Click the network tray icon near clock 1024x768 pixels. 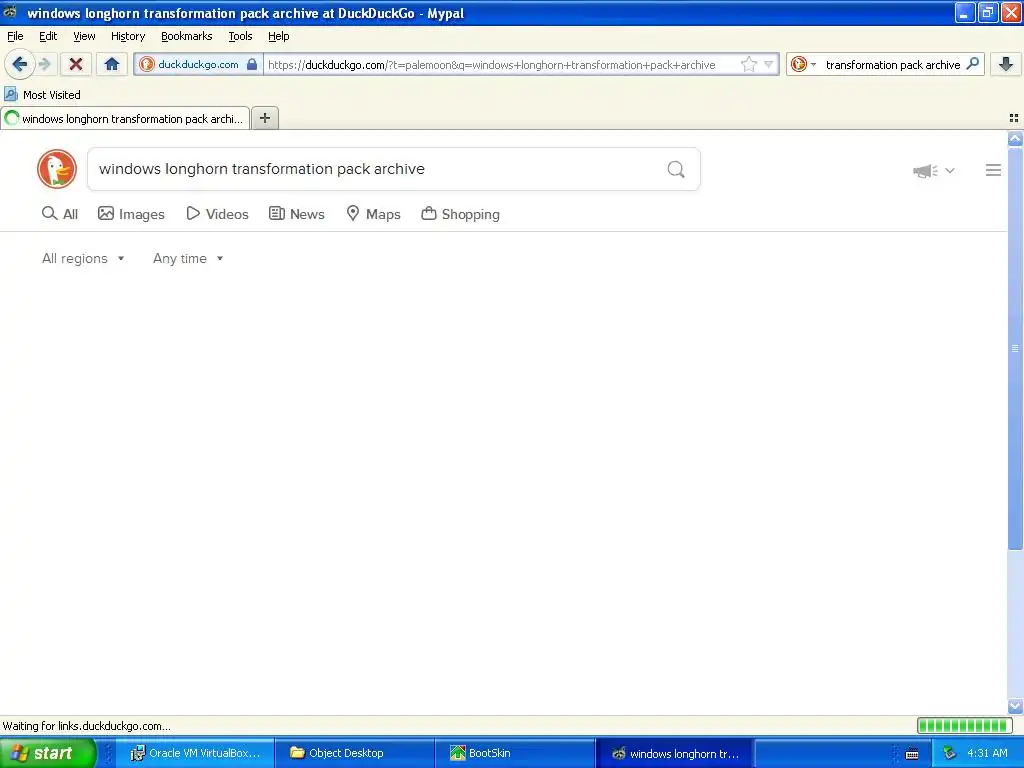click(949, 754)
